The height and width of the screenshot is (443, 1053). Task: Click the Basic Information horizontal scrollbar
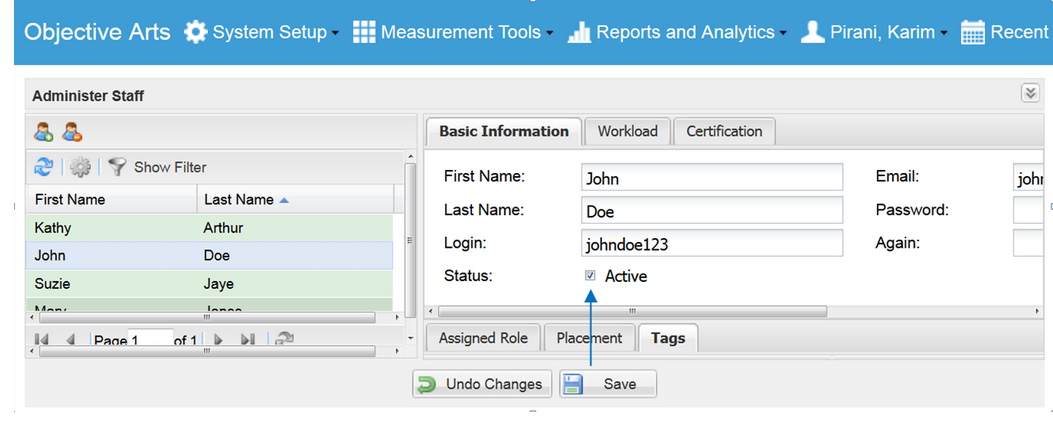click(x=632, y=311)
